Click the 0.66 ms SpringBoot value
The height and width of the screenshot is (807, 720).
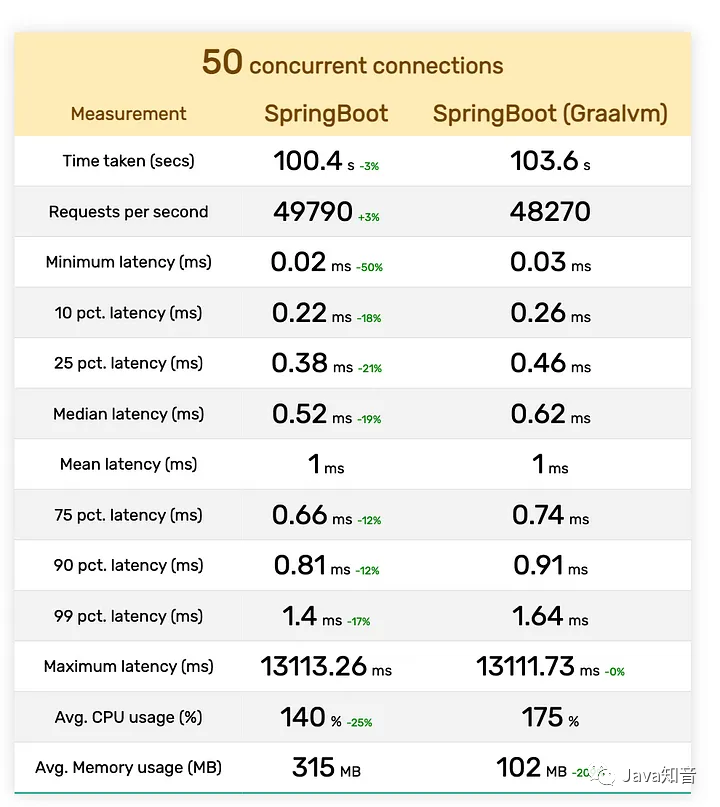(x=312, y=515)
